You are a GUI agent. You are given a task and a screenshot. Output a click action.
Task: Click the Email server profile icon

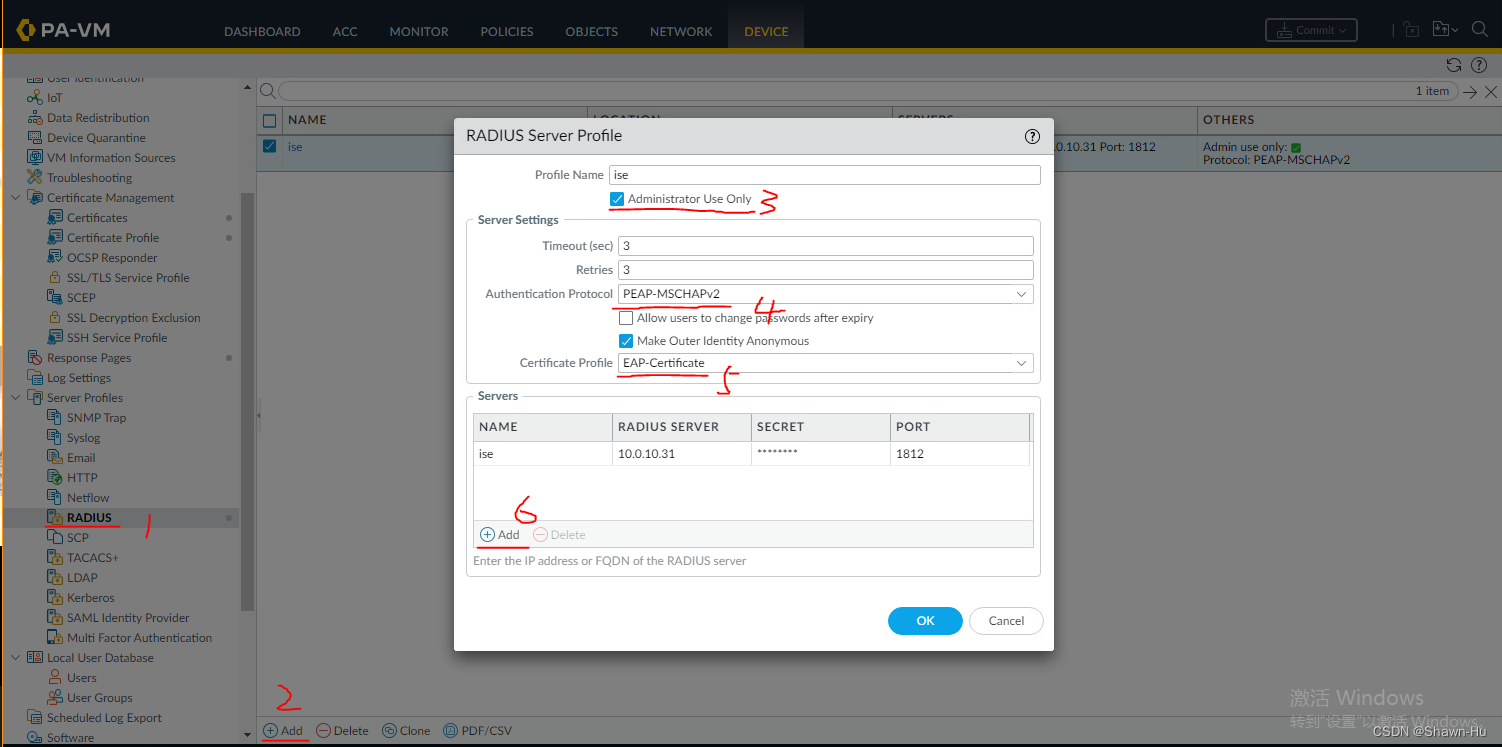55,458
